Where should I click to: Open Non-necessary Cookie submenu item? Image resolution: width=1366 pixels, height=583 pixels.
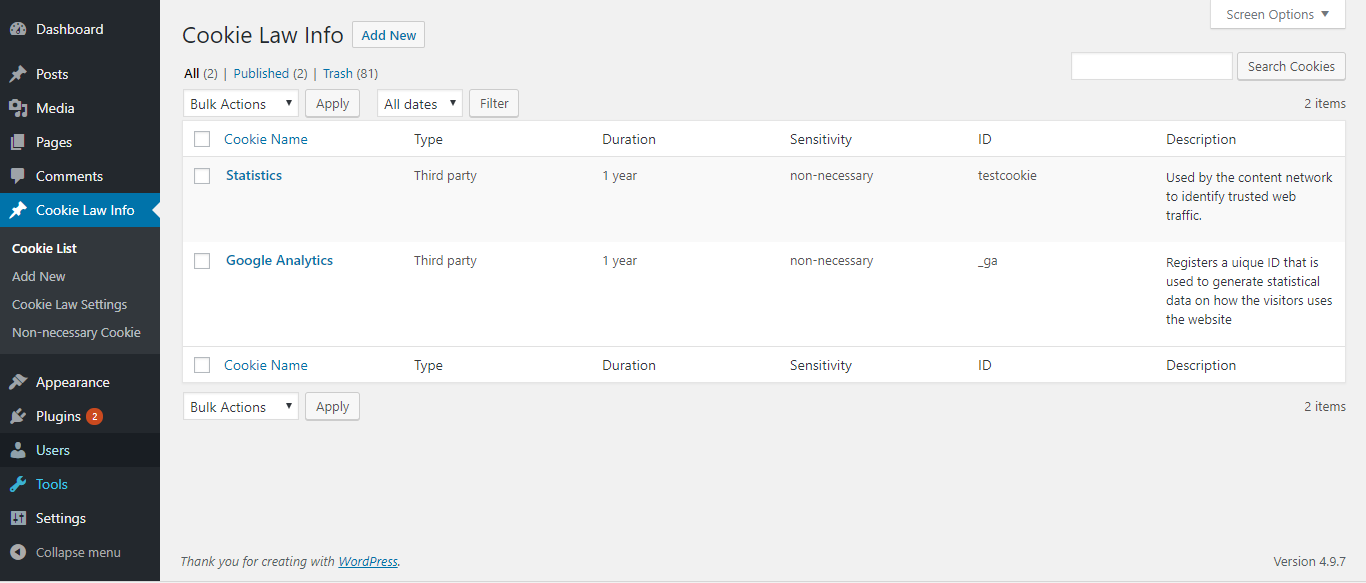coord(76,332)
